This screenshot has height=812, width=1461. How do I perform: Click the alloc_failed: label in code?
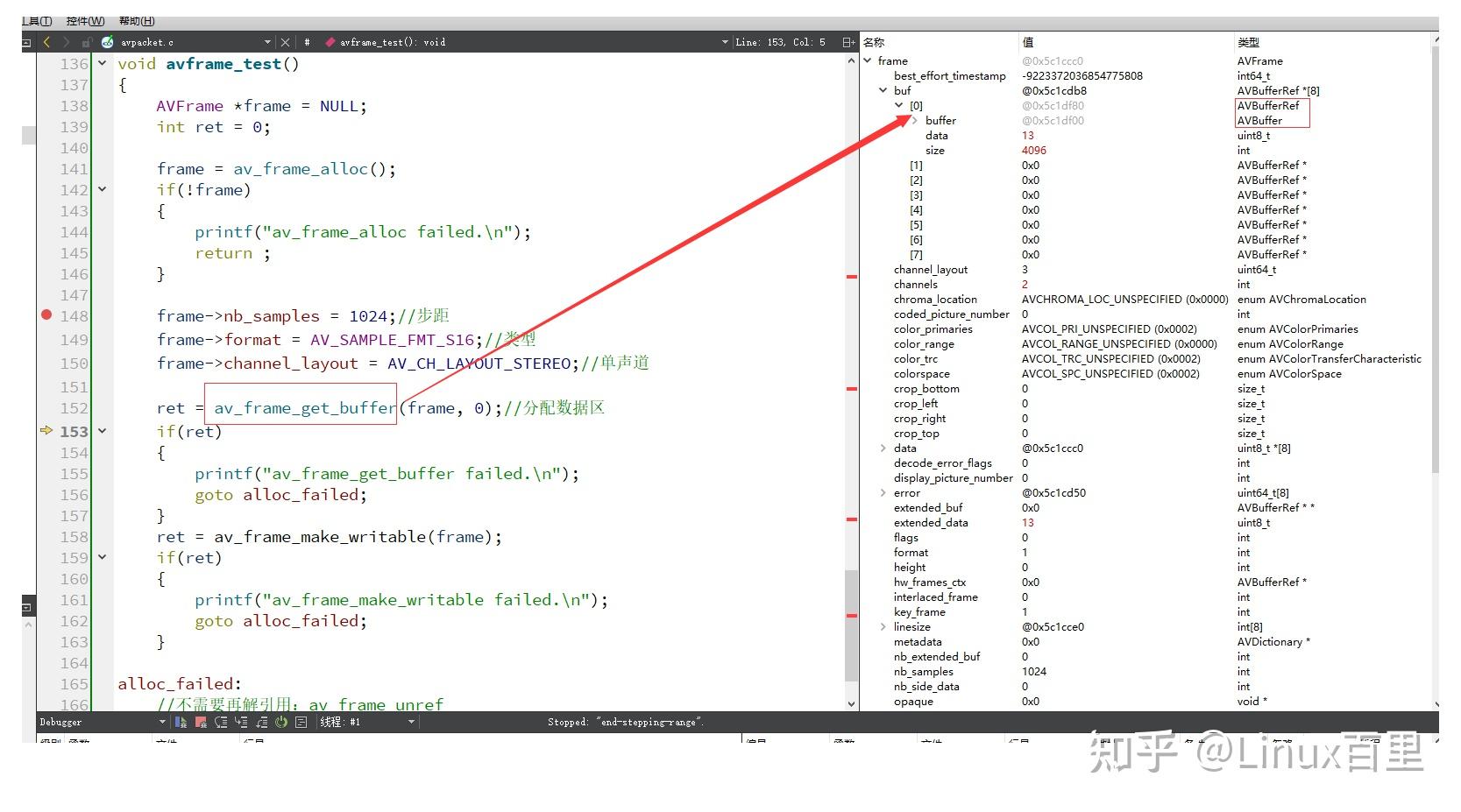pos(180,684)
